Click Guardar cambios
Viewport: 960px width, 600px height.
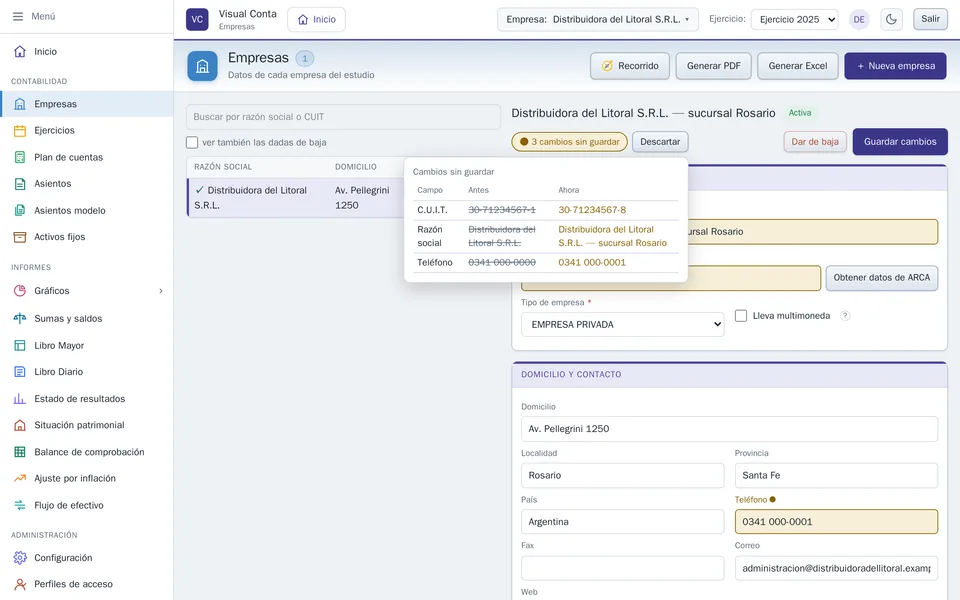900,141
